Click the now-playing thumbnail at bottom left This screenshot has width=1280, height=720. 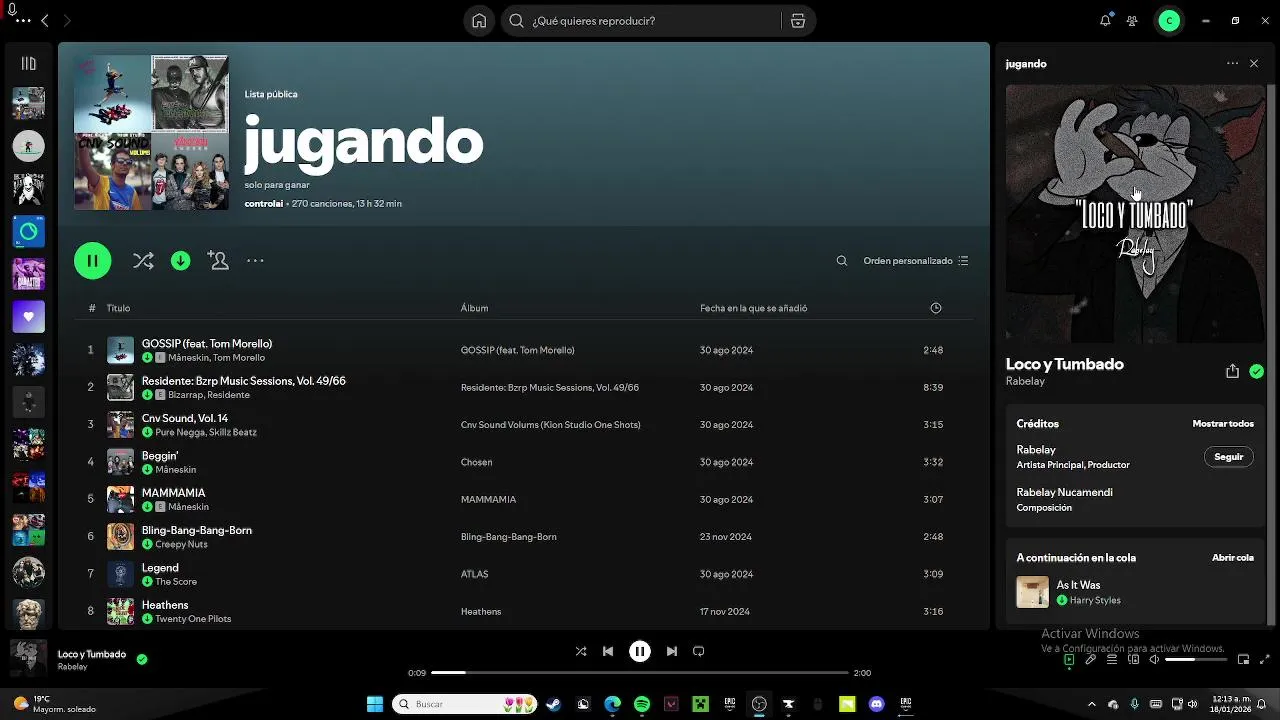point(28,659)
